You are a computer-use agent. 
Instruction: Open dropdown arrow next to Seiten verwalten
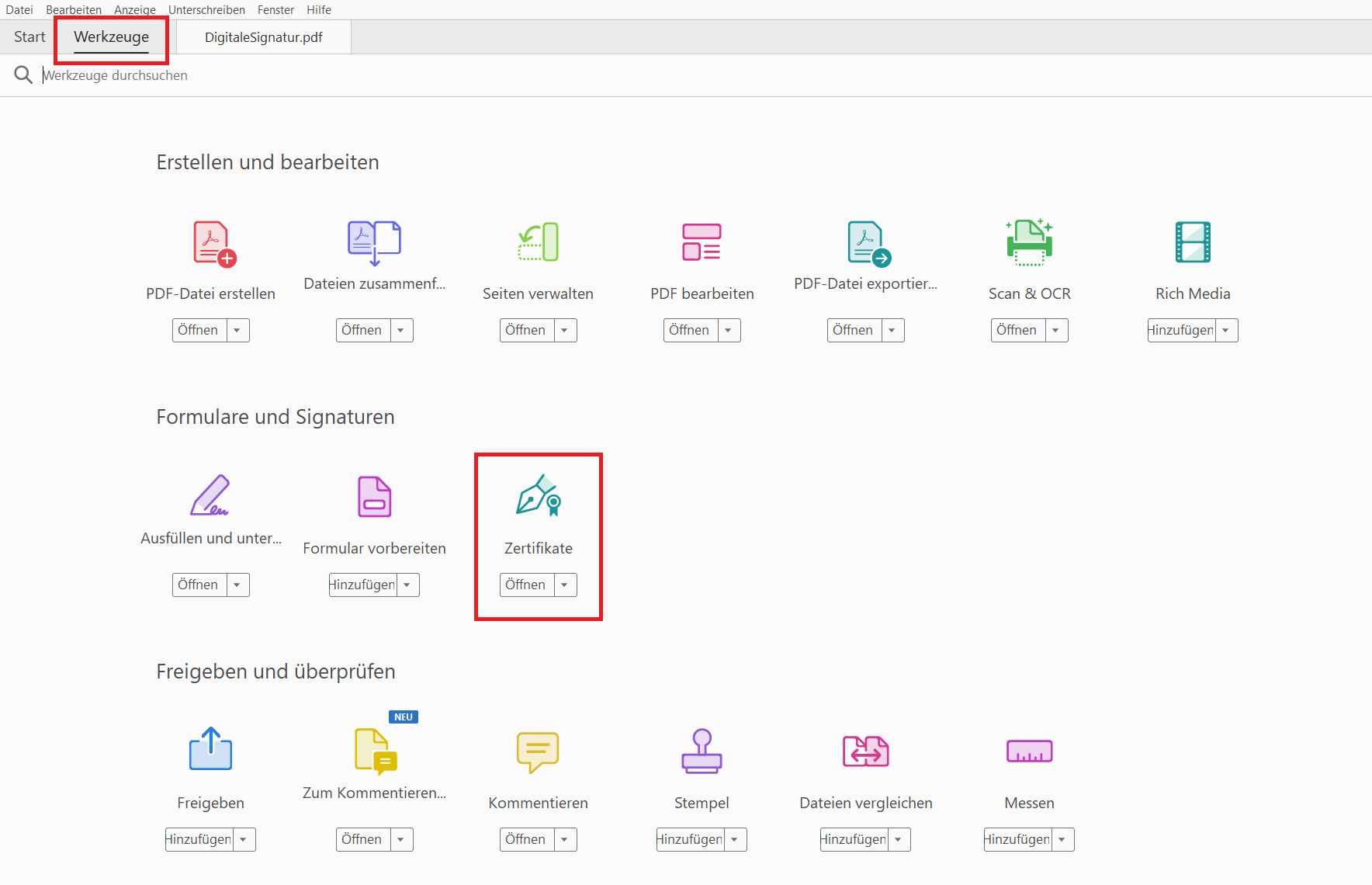565,330
